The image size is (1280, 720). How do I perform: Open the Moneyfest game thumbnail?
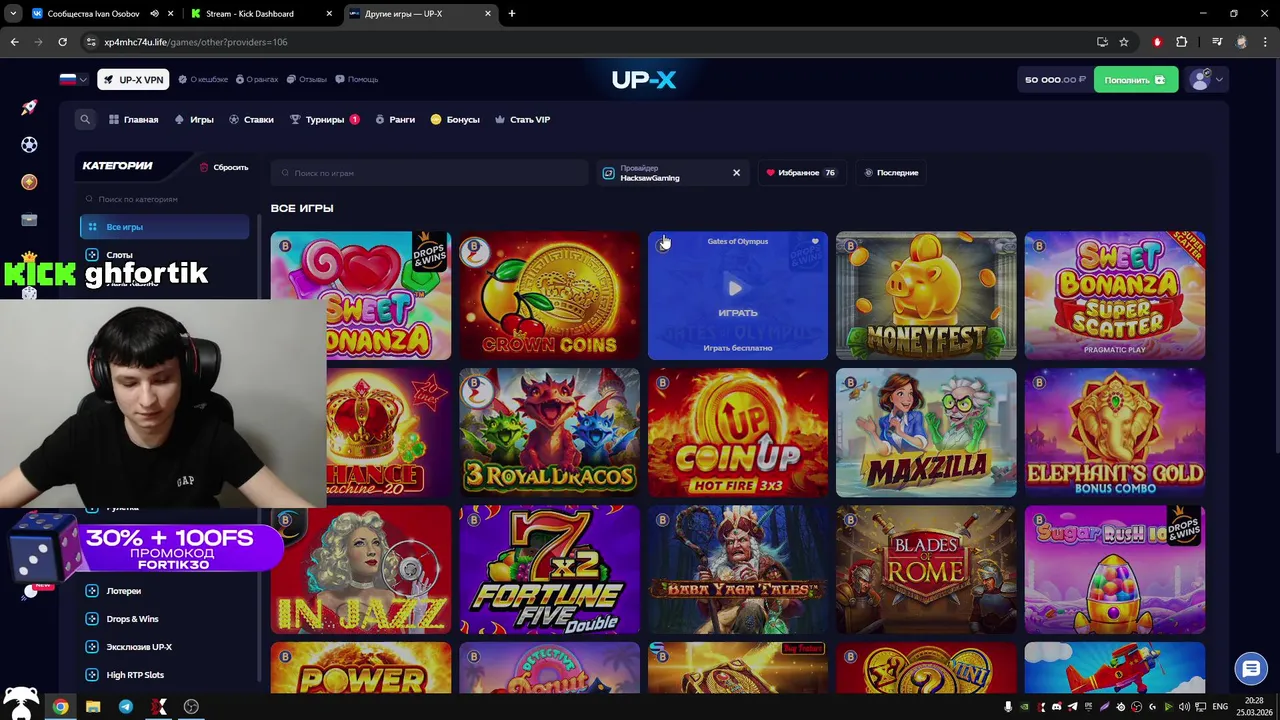[926, 296]
